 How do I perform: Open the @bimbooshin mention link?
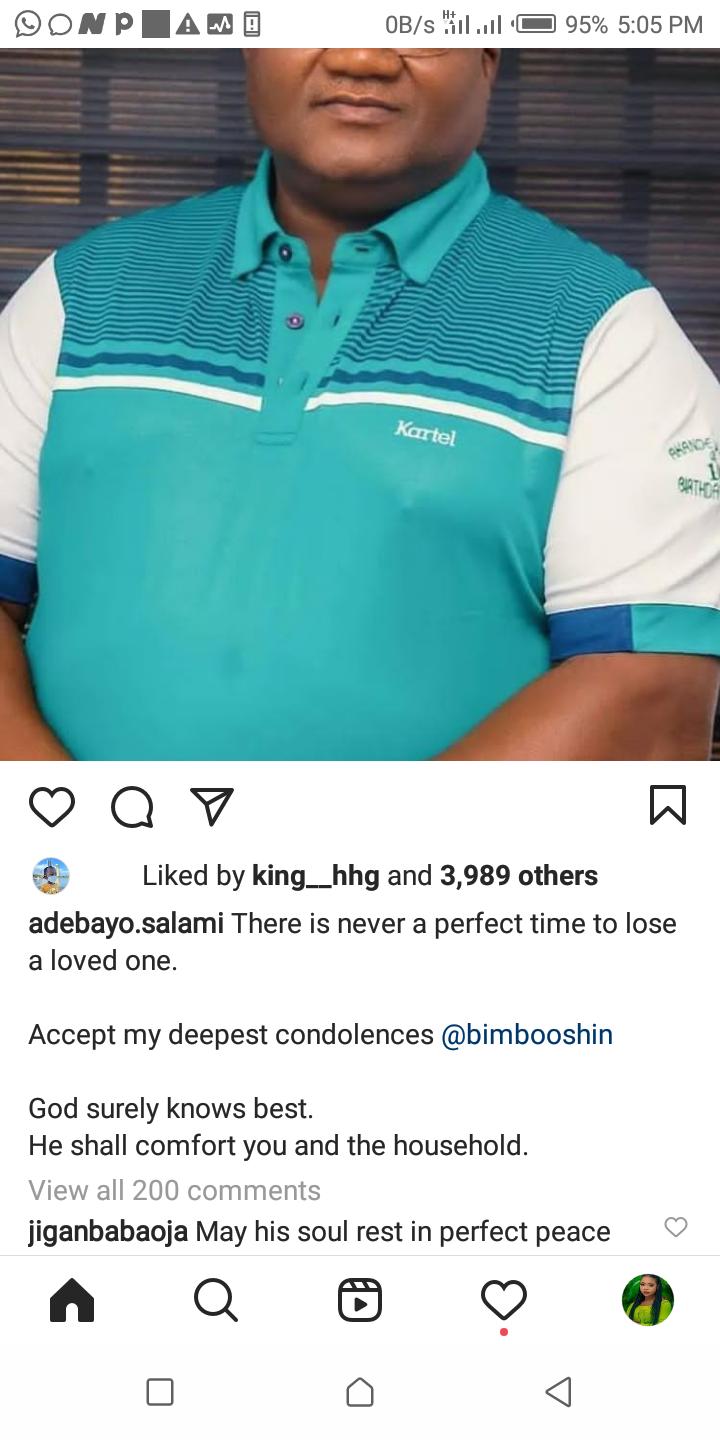tap(527, 1034)
